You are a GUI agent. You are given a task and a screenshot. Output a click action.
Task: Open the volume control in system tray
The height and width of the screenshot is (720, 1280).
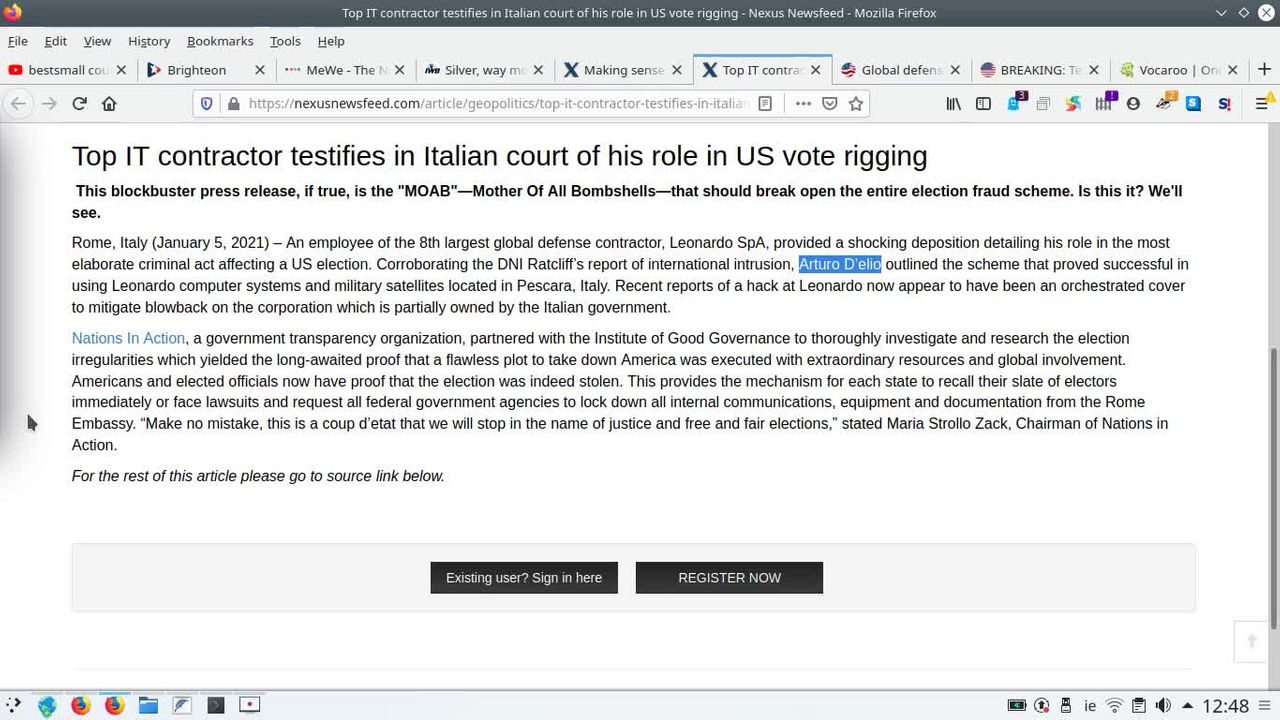coord(1163,706)
